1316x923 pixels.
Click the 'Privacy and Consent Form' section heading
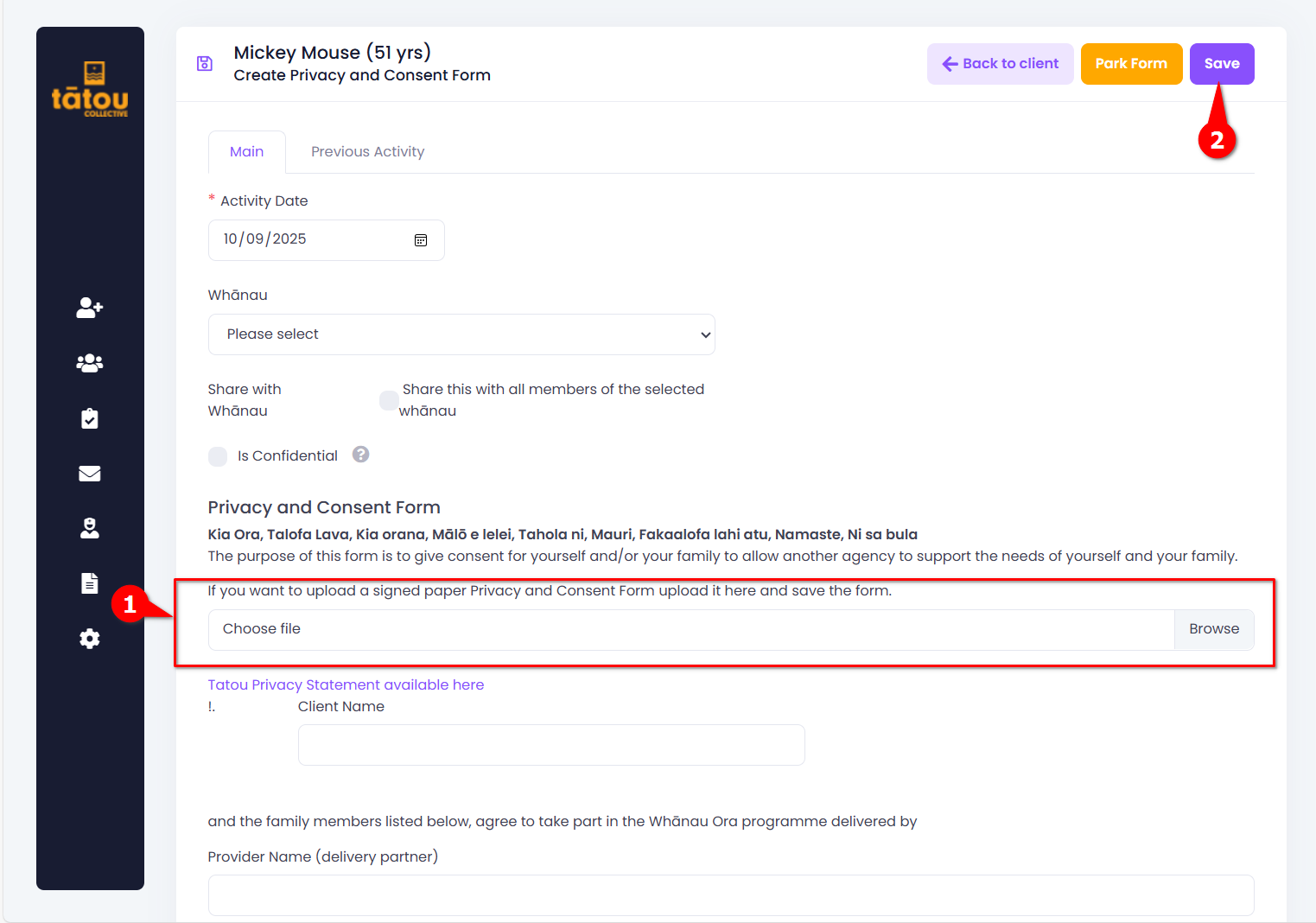pos(324,507)
